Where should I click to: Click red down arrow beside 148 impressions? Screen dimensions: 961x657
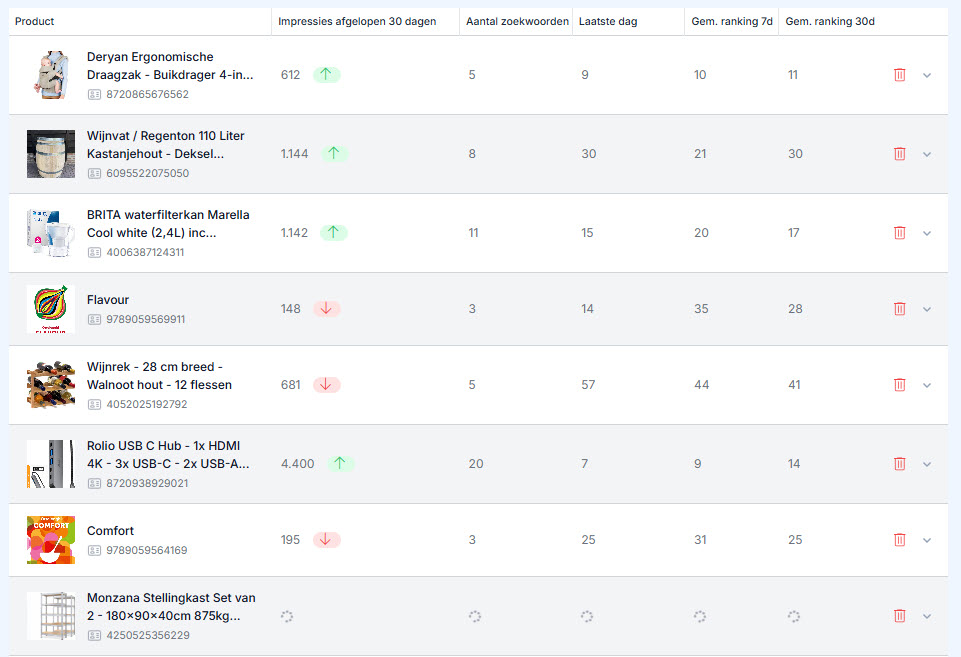click(x=326, y=309)
